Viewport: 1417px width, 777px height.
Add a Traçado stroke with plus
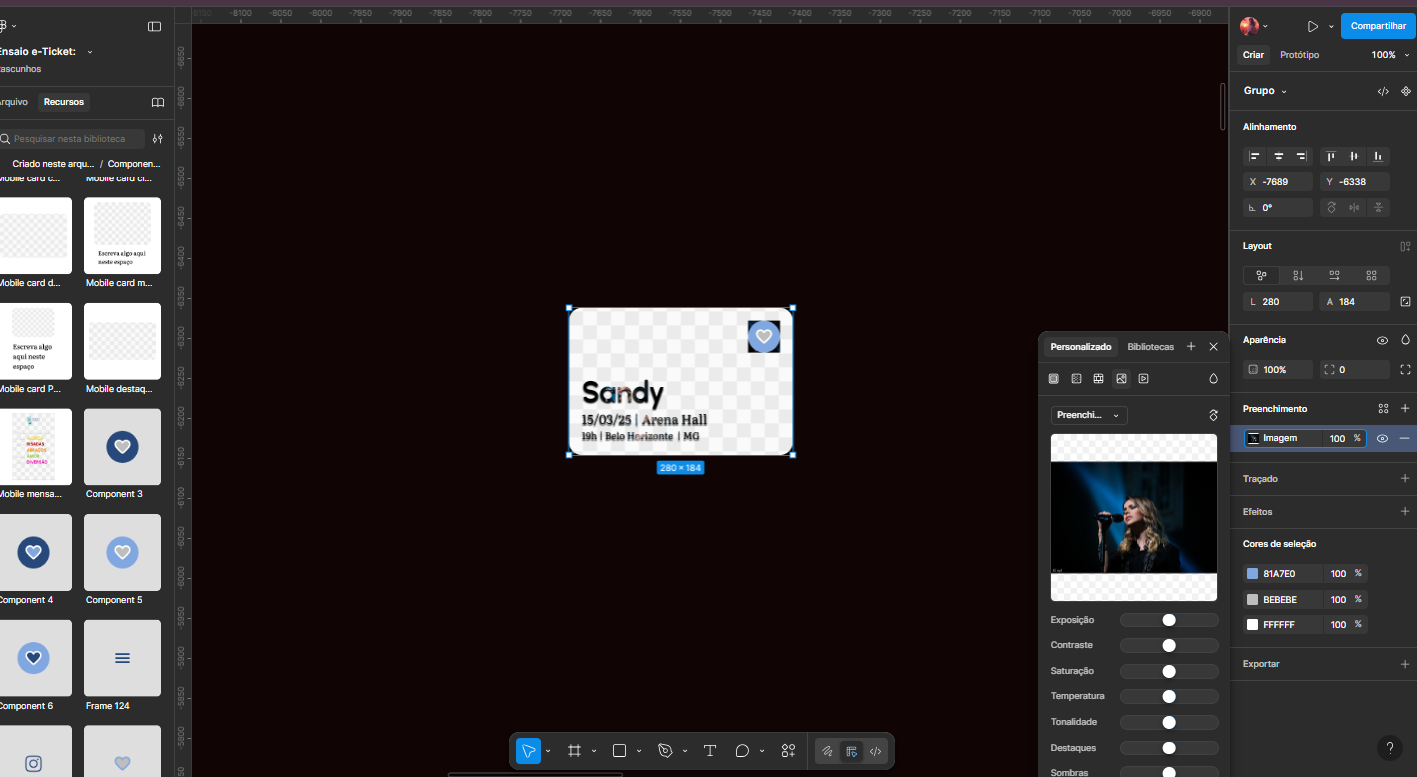[1405, 479]
